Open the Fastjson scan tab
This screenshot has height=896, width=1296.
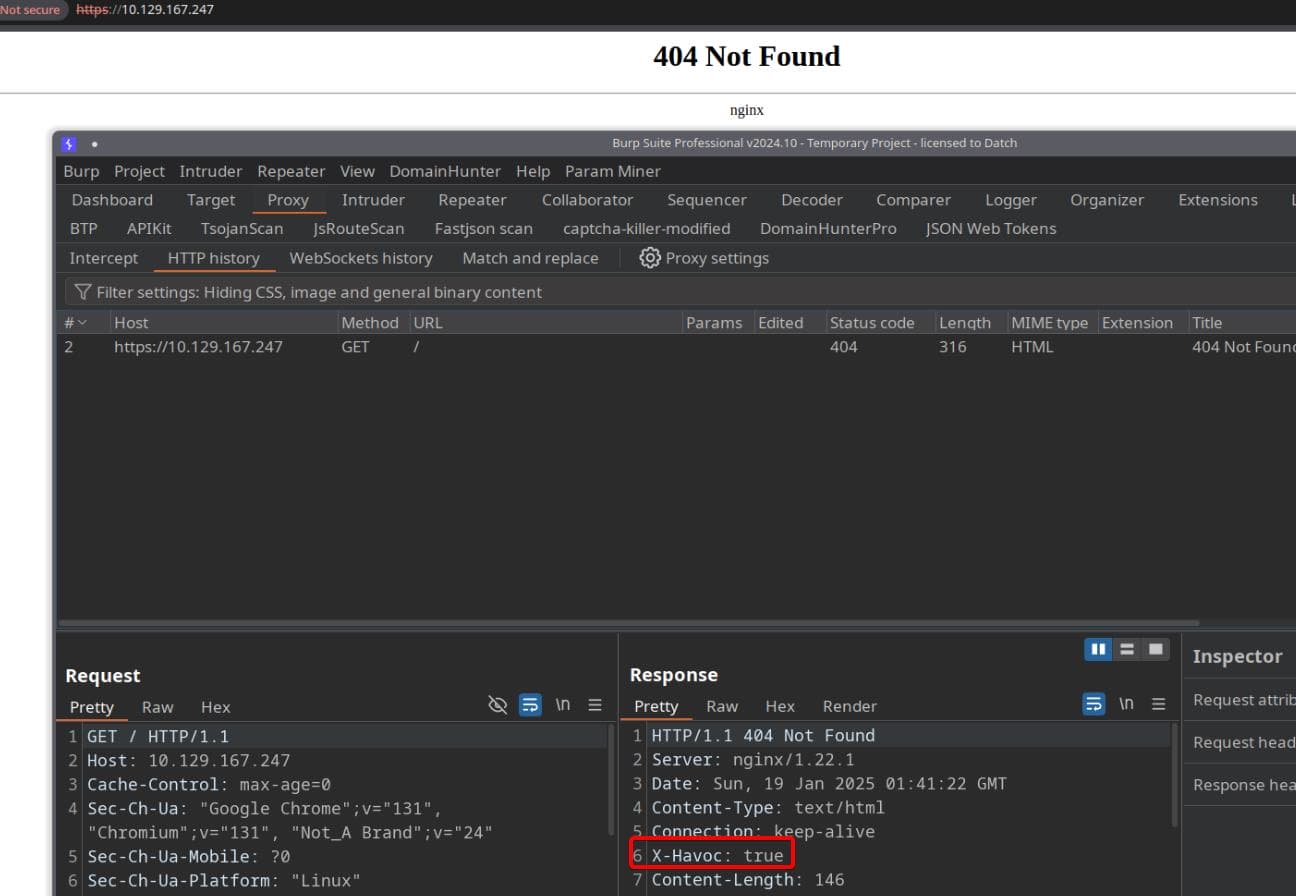click(x=484, y=228)
